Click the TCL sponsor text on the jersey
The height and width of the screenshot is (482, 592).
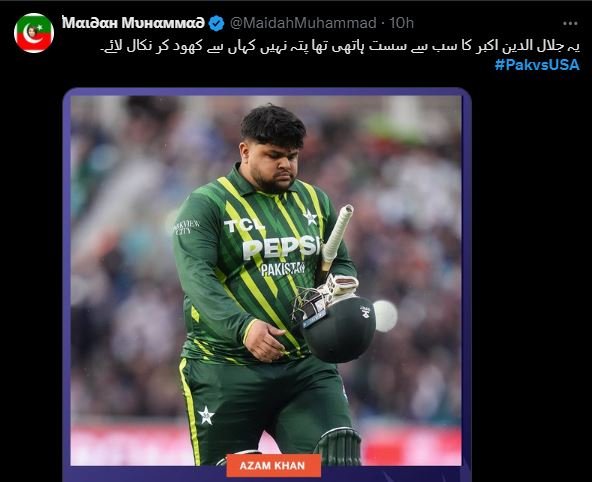(244, 225)
